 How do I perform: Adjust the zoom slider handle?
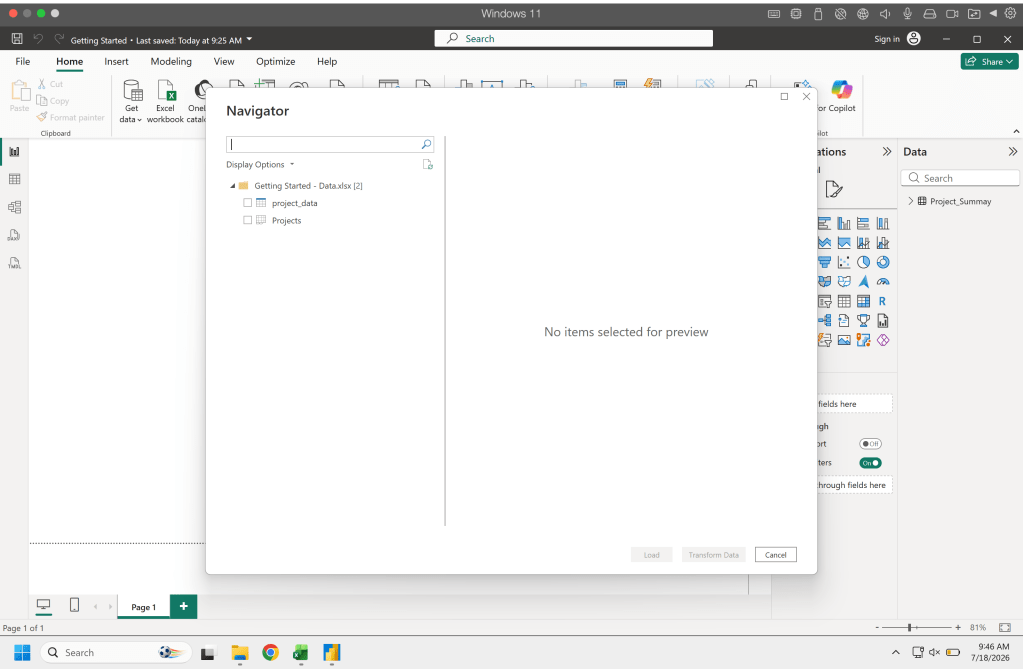[x=909, y=627]
